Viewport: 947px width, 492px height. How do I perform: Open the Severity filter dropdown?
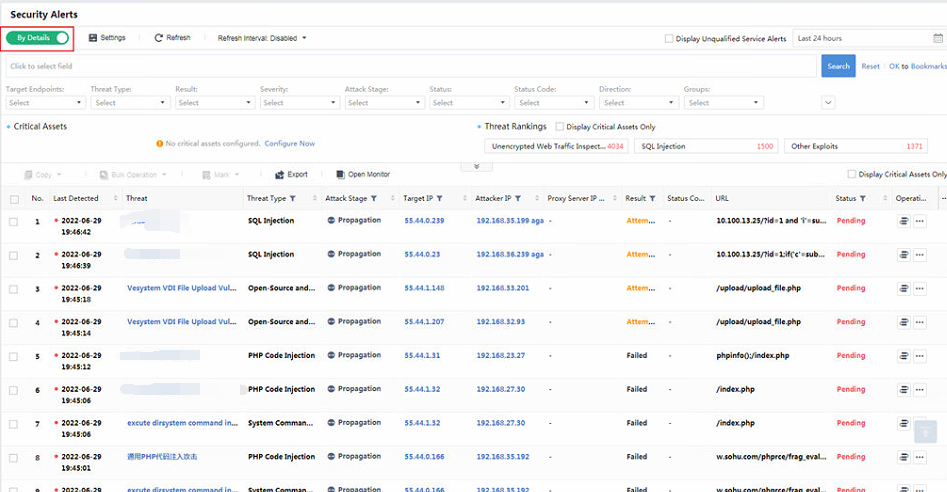299,102
